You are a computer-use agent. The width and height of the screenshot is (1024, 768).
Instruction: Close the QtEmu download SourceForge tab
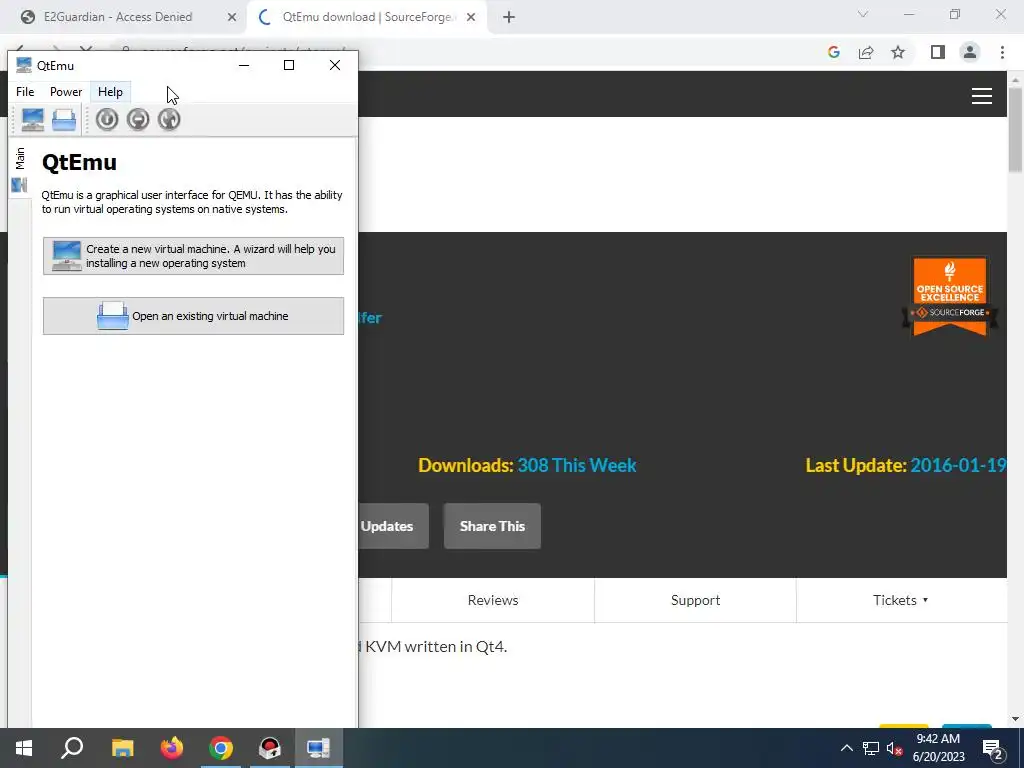(471, 18)
